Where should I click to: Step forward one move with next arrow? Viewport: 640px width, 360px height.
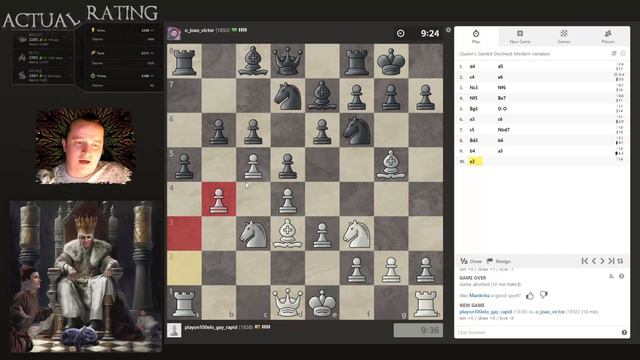click(602, 261)
